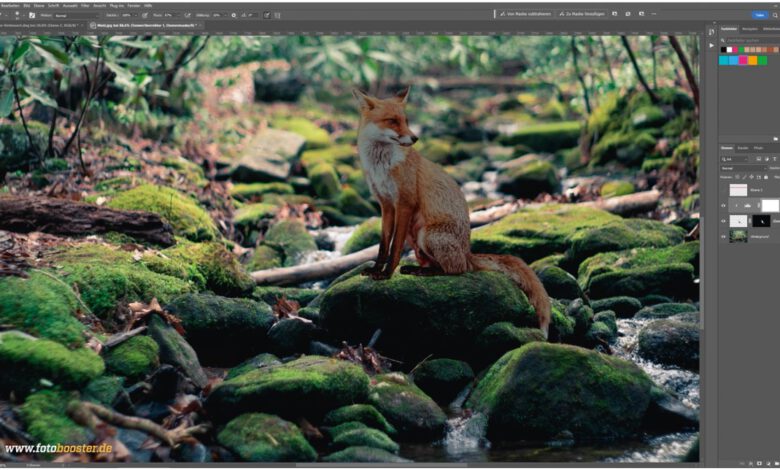The width and height of the screenshot is (780, 470).
Task: Toggle visibility of the Background layer
Action: click(723, 236)
